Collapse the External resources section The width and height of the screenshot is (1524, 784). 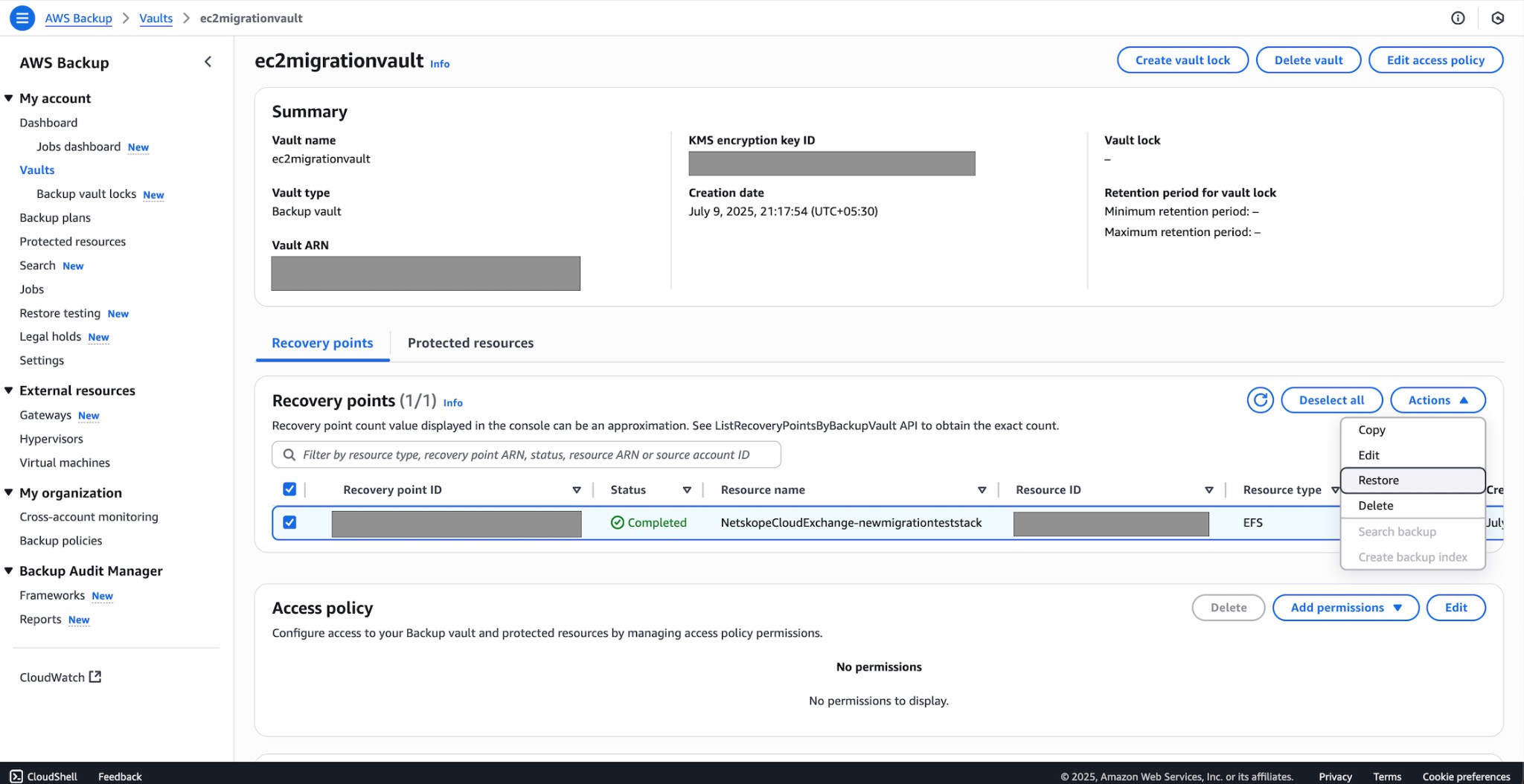click(9, 391)
